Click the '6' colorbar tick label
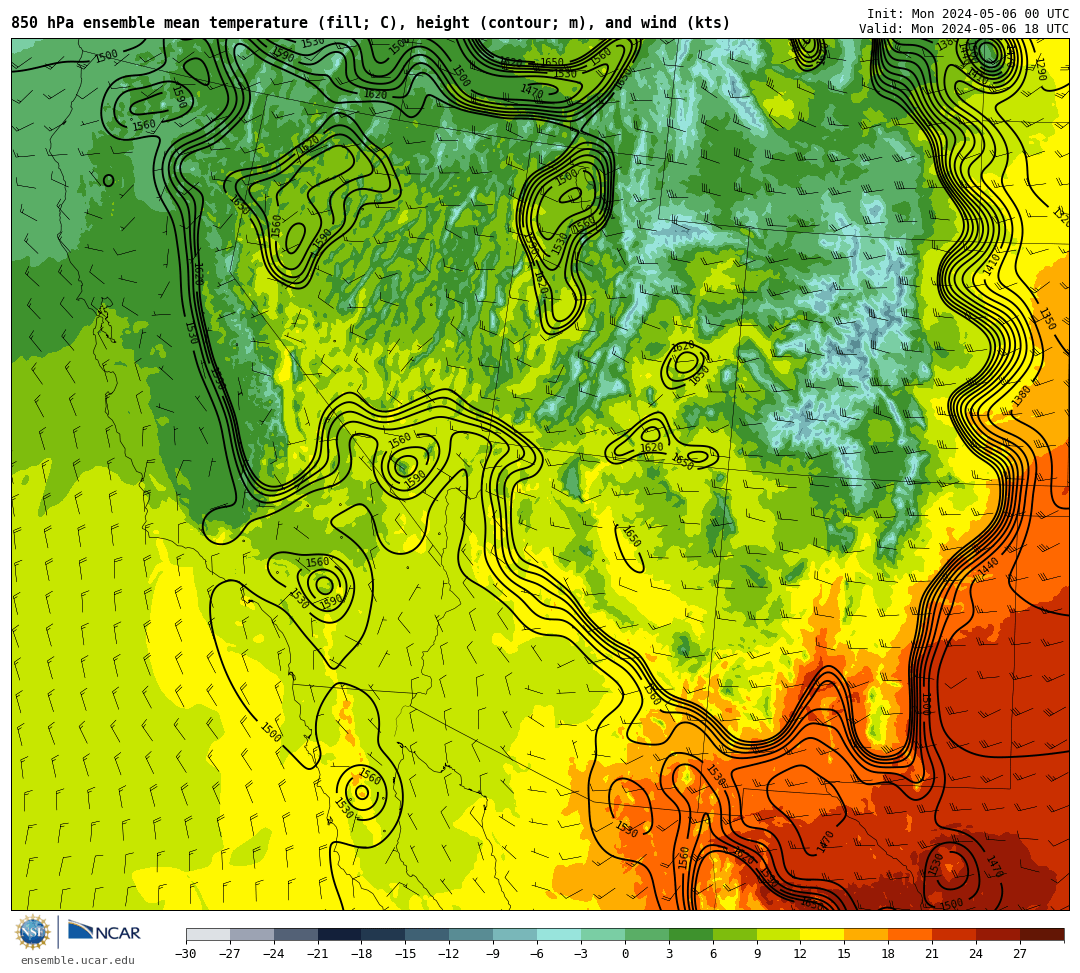This screenshot has height=973, width=1080. tap(713, 954)
